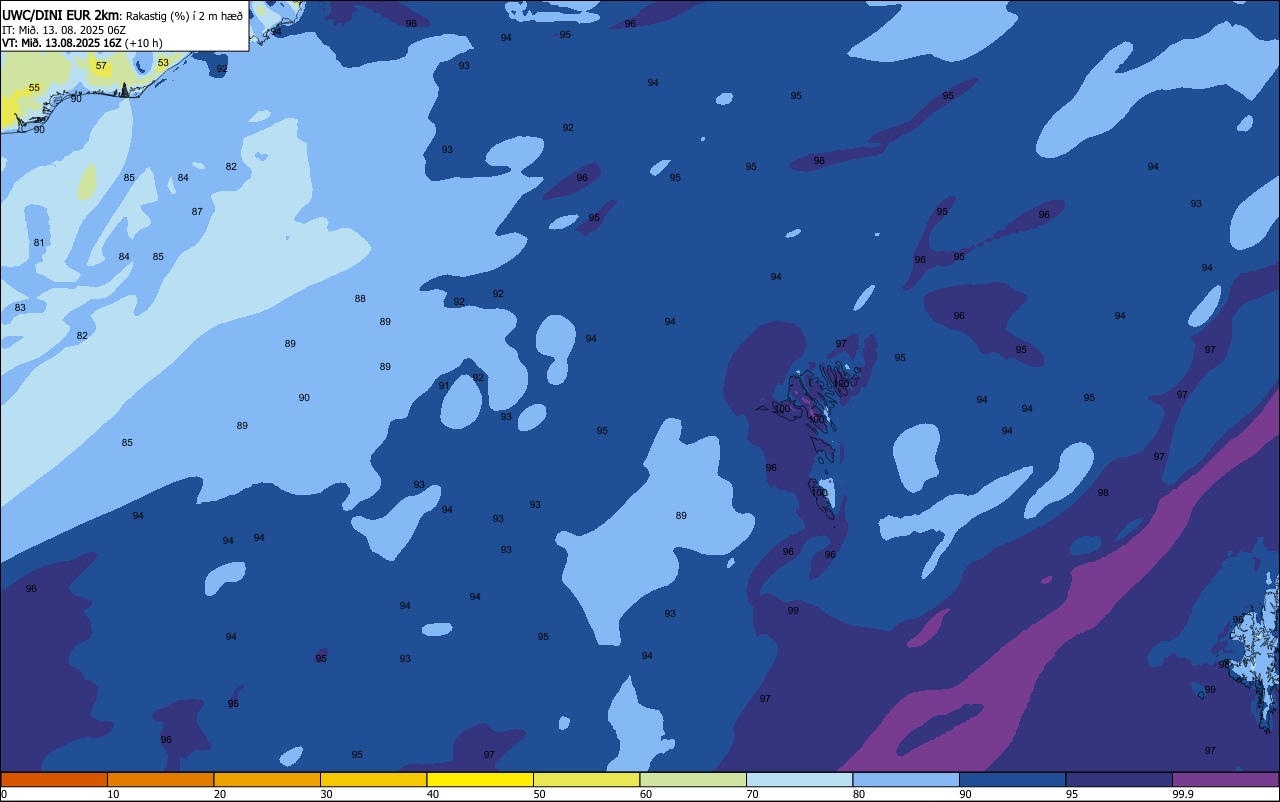Click the 40–50 bright yellow legend swatch
Screen dimensions: 1280x802
[x=480, y=779]
